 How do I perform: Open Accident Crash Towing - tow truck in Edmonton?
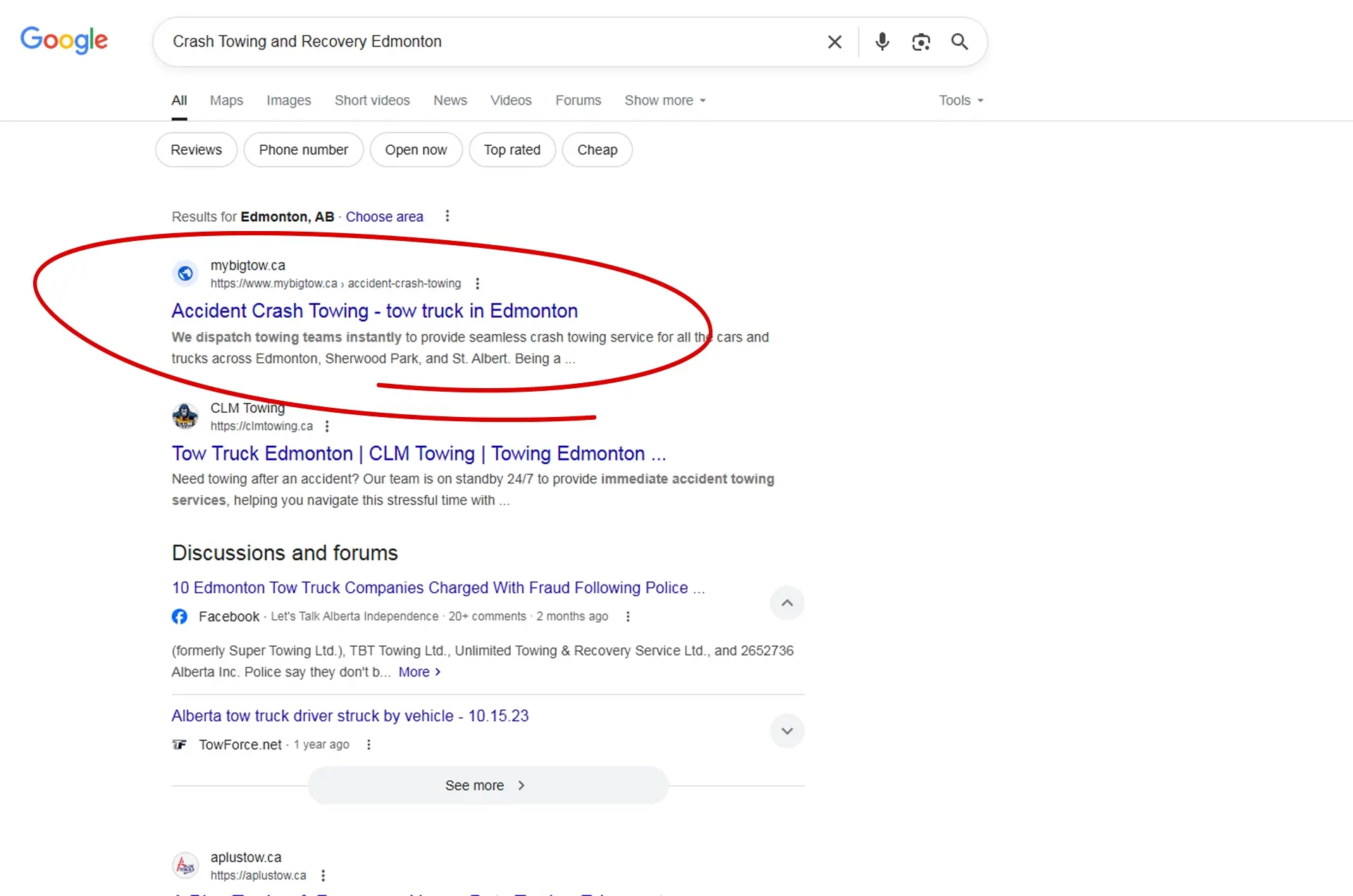(x=374, y=311)
